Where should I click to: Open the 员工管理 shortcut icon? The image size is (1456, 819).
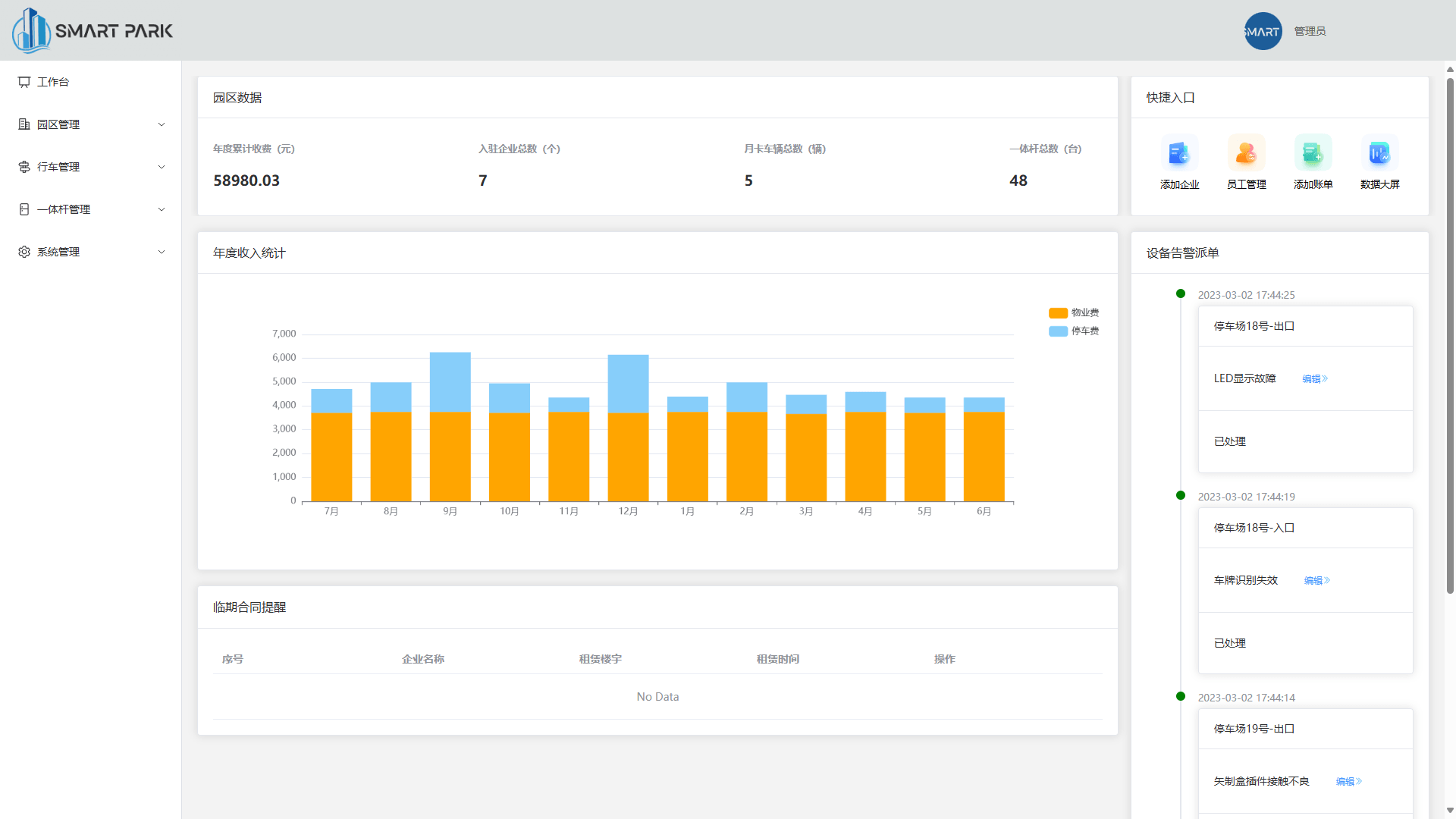tap(1246, 154)
